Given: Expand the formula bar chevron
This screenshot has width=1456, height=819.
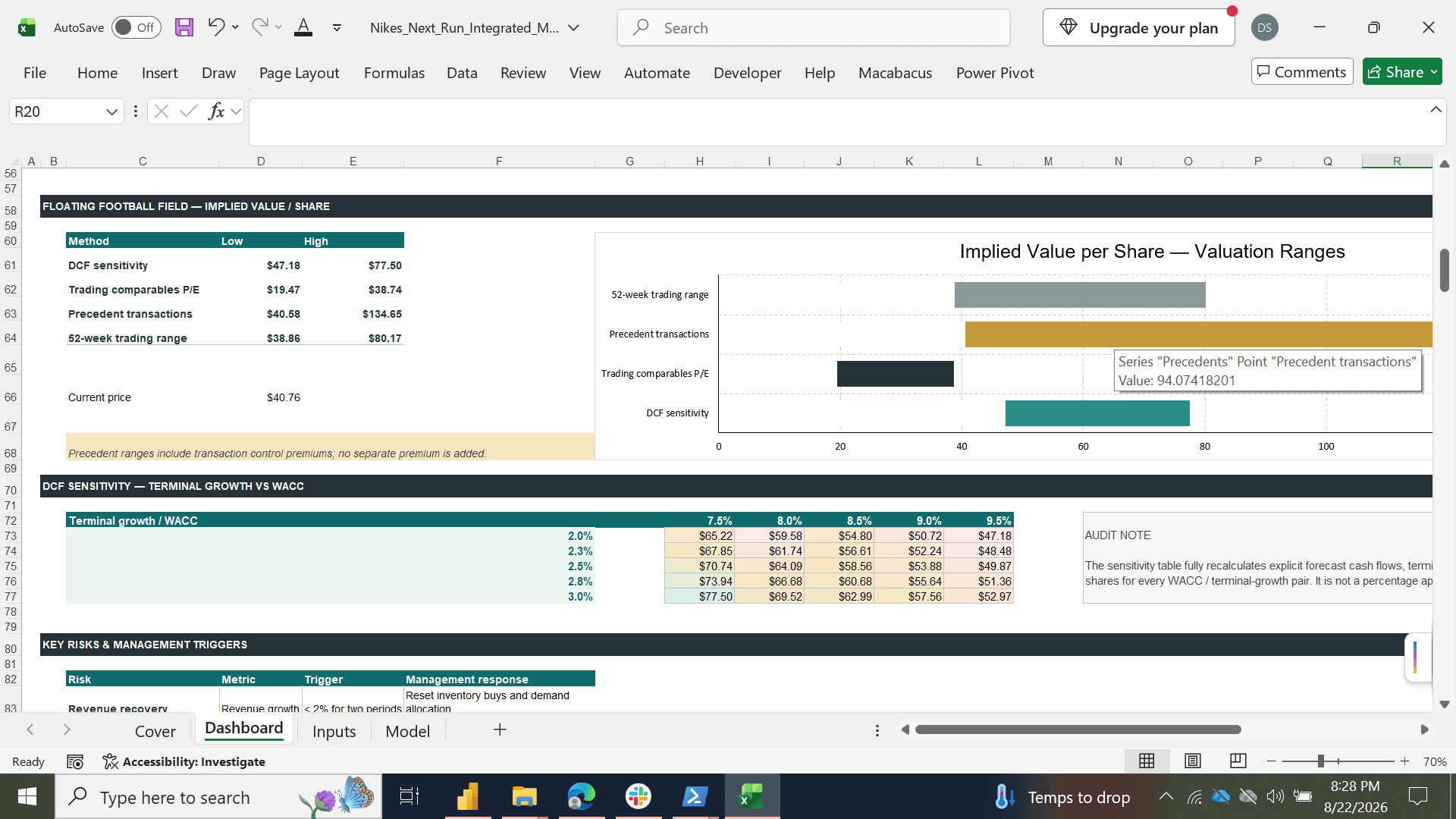Looking at the screenshot, I should pyautogui.click(x=1436, y=110).
